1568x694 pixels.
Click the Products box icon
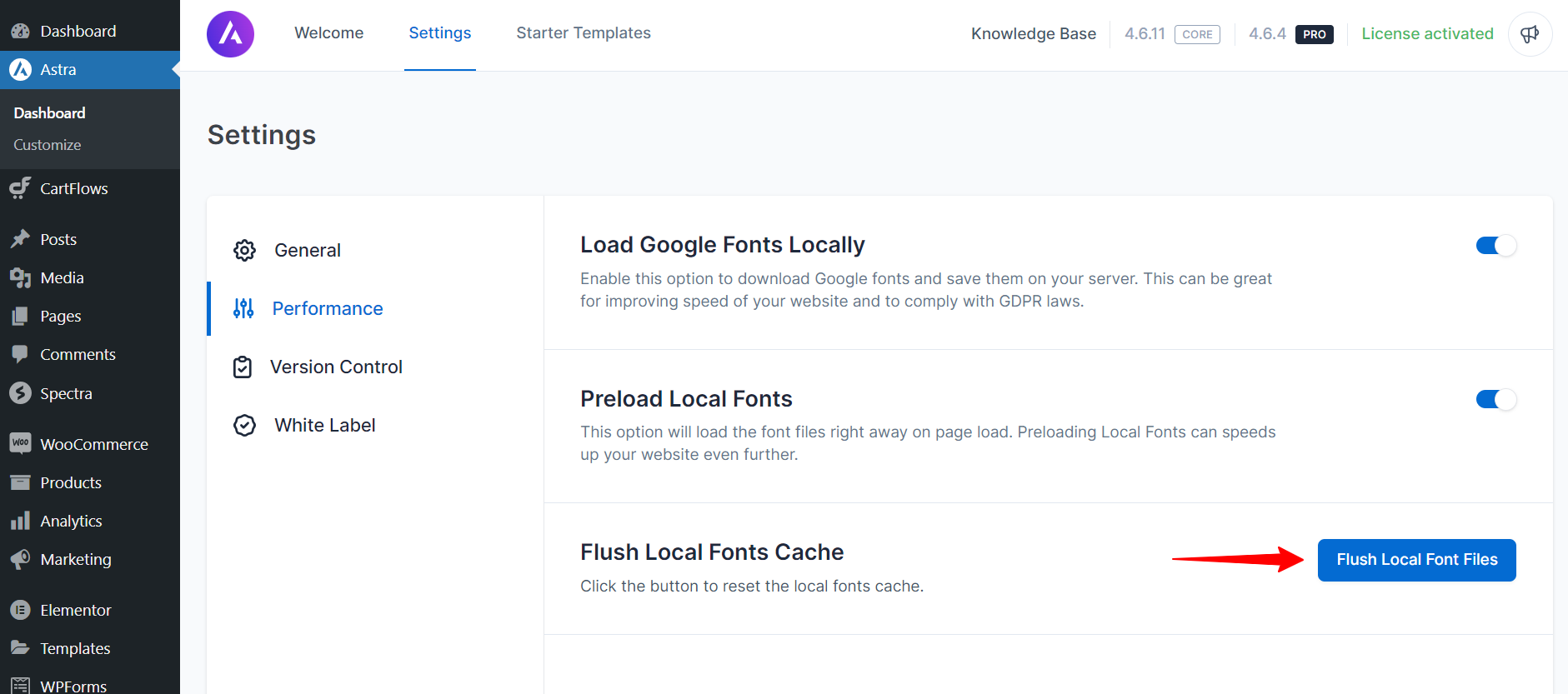pos(21,482)
